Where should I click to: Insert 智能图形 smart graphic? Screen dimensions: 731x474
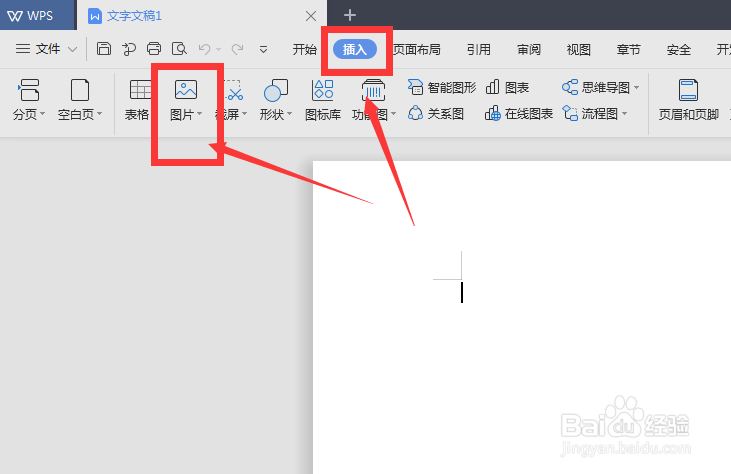point(442,87)
